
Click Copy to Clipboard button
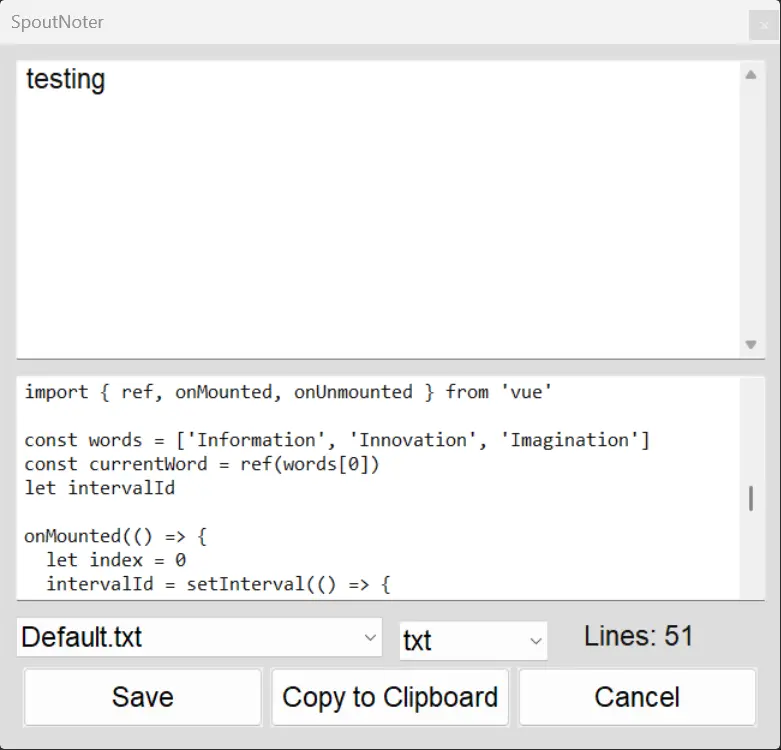(x=390, y=697)
